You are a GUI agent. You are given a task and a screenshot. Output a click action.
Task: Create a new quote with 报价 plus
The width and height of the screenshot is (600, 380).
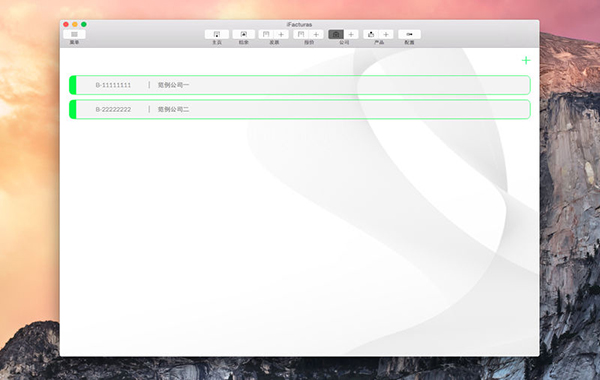(316, 34)
